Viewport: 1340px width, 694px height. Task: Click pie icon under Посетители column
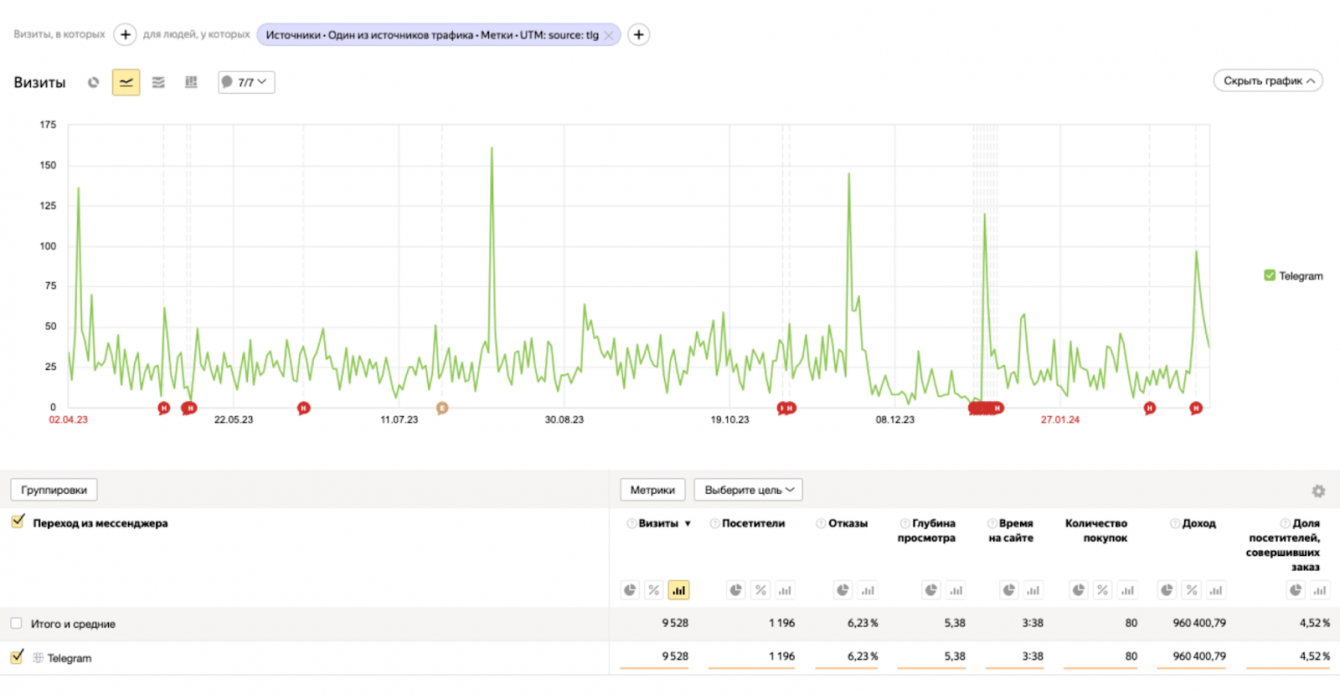pyautogui.click(x=736, y=590)
